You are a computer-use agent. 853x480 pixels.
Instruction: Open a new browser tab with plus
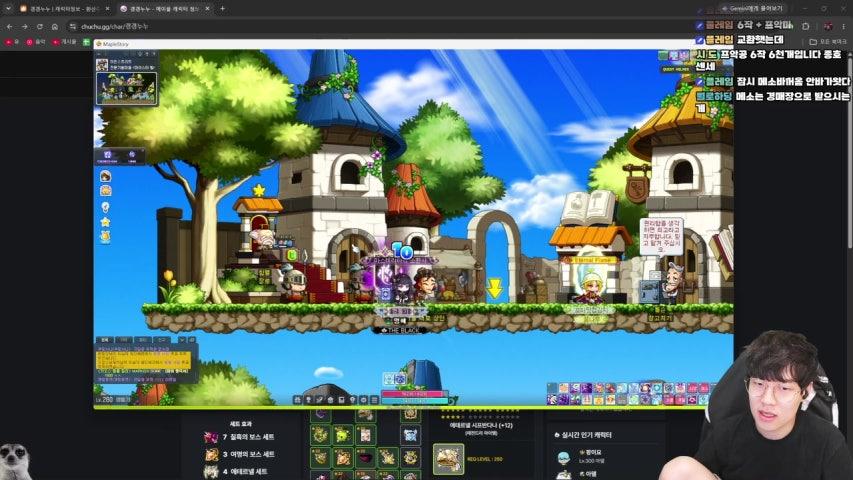[x=222, y=9]
